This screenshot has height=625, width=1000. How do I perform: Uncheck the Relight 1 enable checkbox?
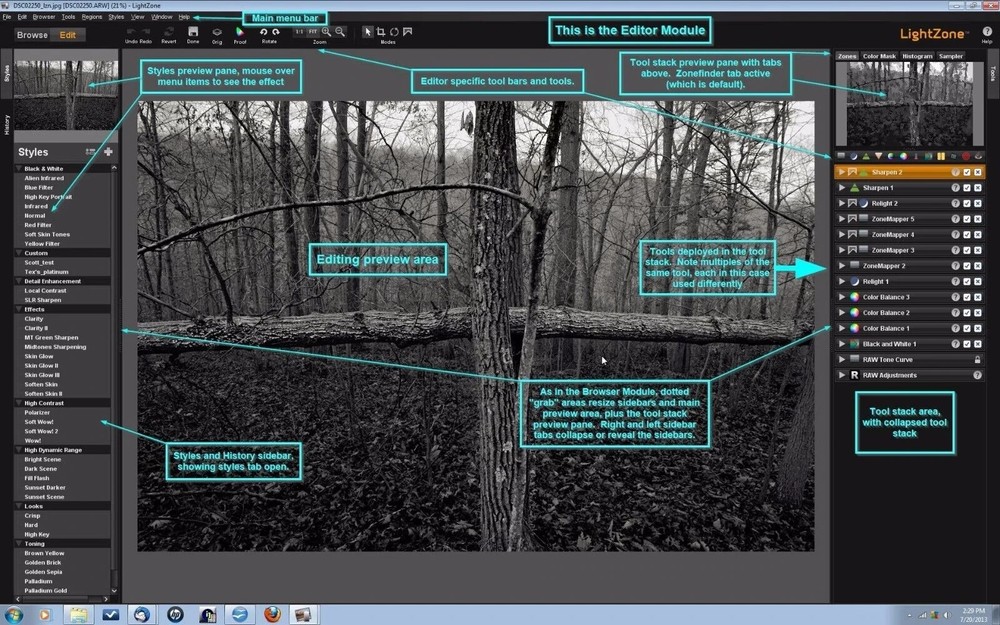pyautogui.click(x=966, y=279)
